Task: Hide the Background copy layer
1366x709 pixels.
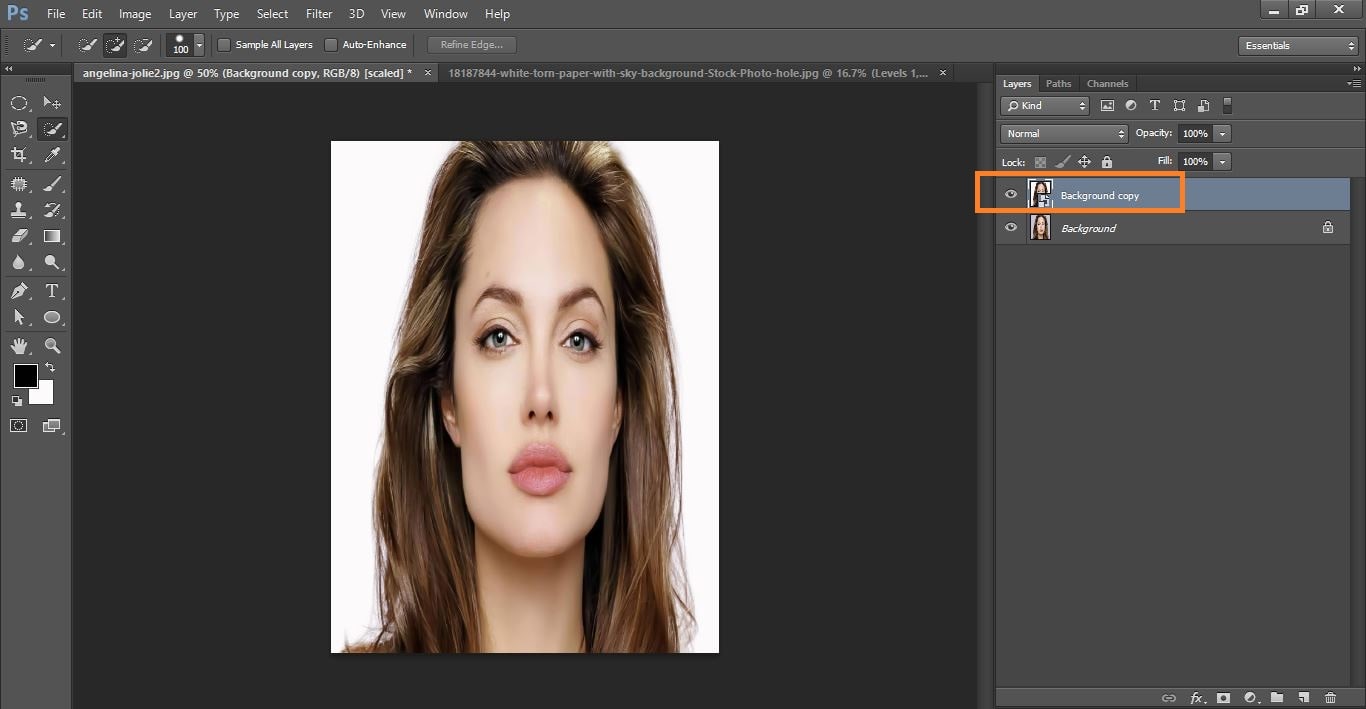Action: tap(1011, 195)
